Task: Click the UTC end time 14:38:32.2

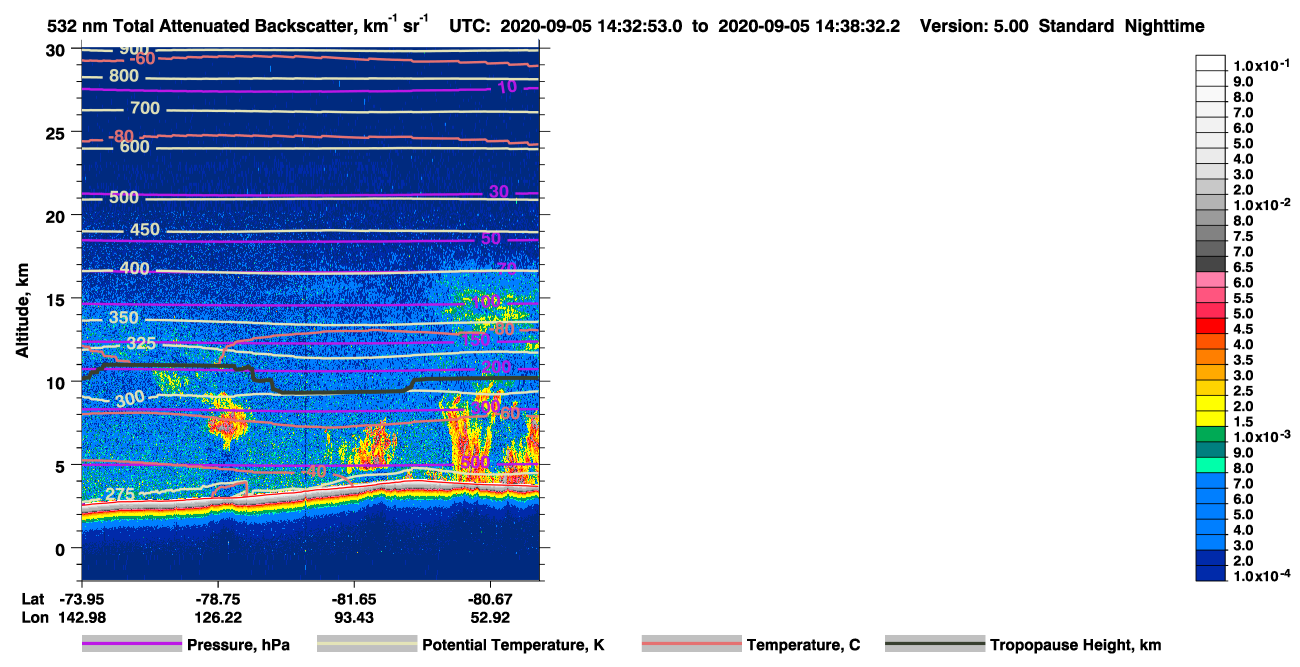Action: [859, 27]
